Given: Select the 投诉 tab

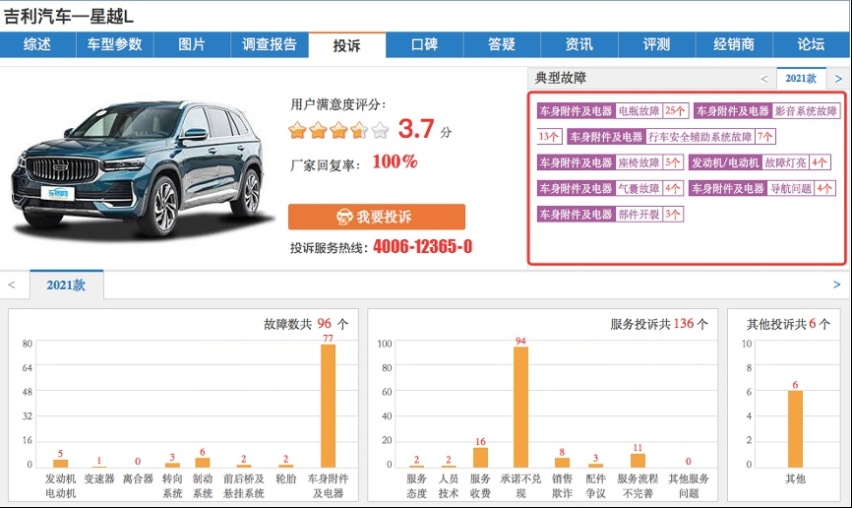Looking at the screenshot, I should click(347, 45).
